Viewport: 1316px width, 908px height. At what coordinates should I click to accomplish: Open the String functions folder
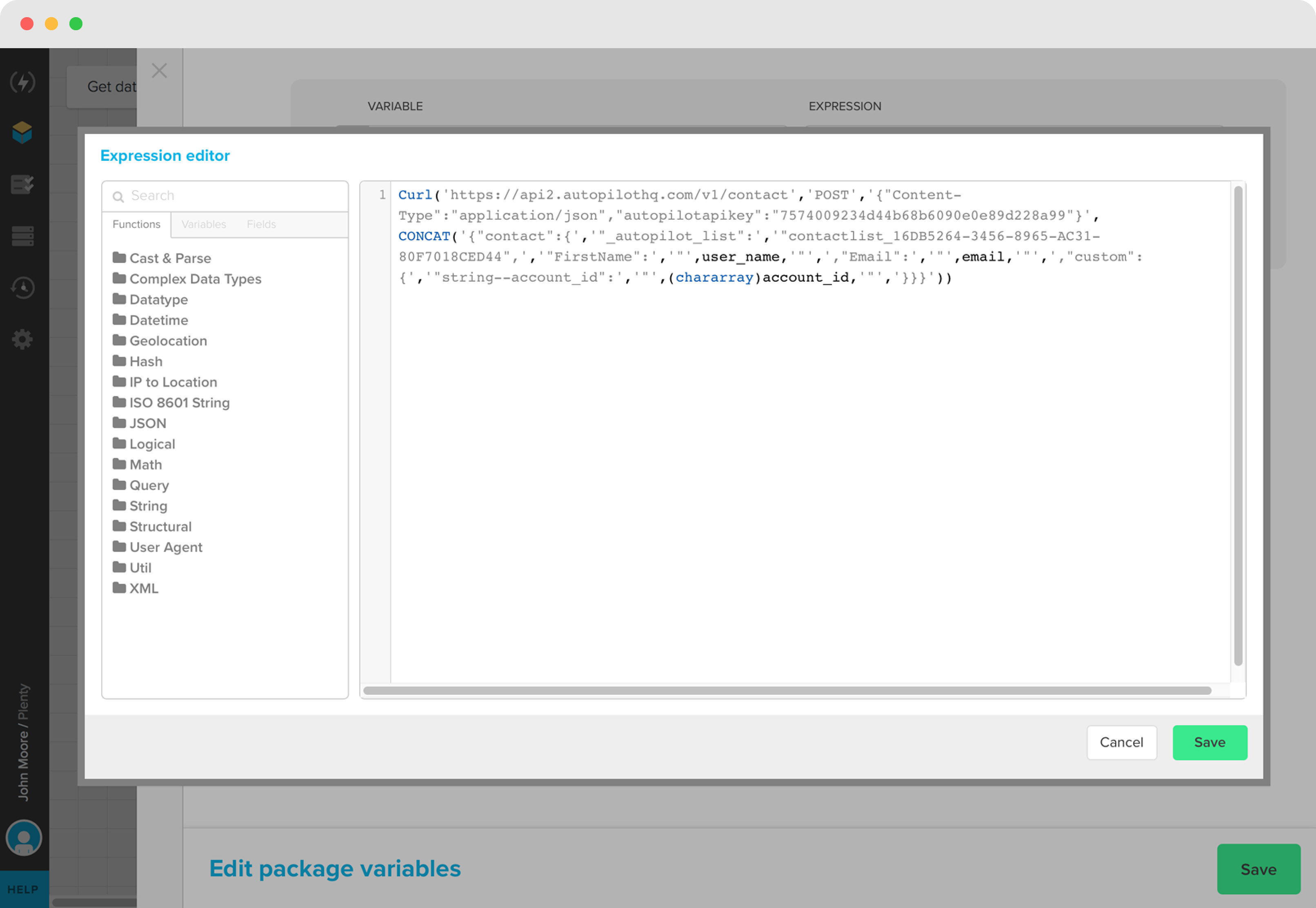tap(140, 506)
